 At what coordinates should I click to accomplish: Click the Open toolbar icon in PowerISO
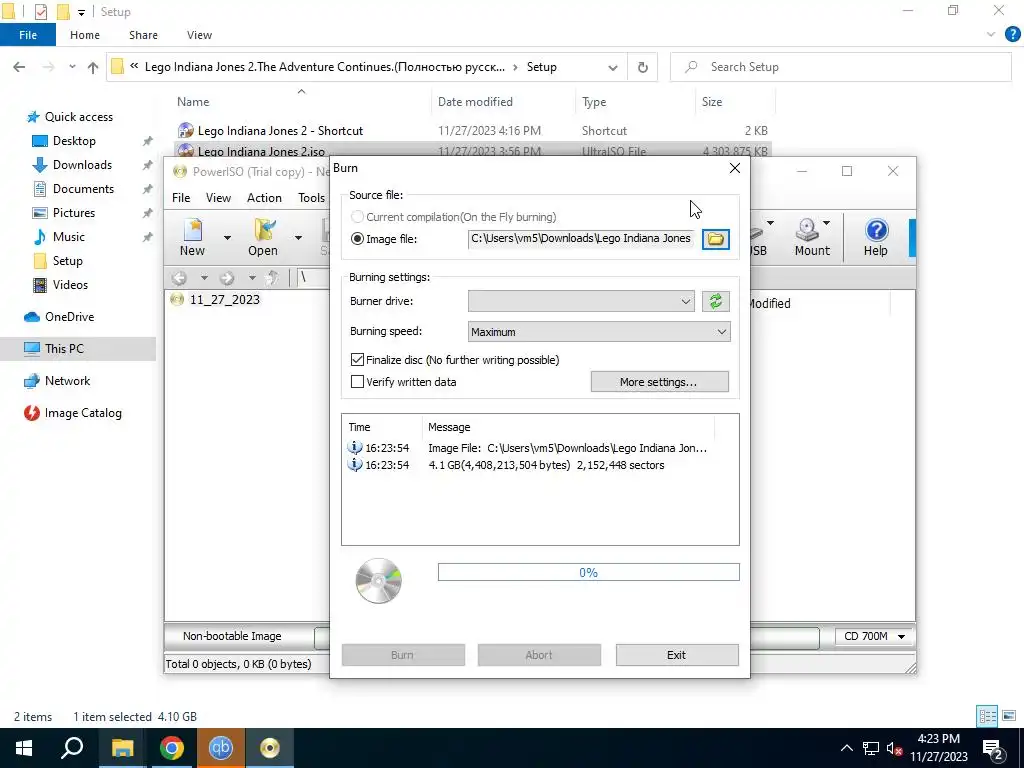[x=263, y=238]
